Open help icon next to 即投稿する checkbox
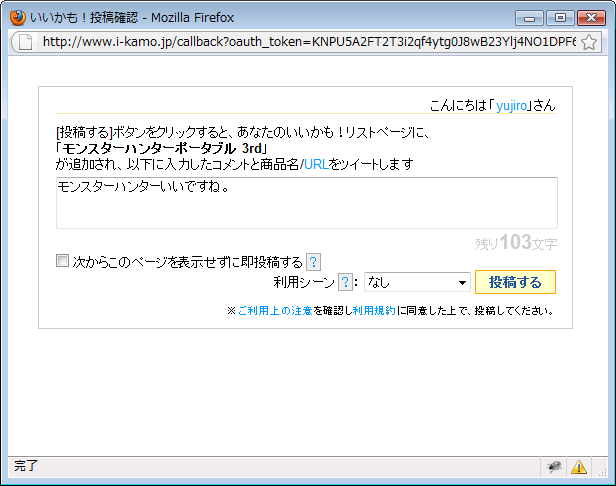This screenshot has width=616, height=486. pos(313,262)
